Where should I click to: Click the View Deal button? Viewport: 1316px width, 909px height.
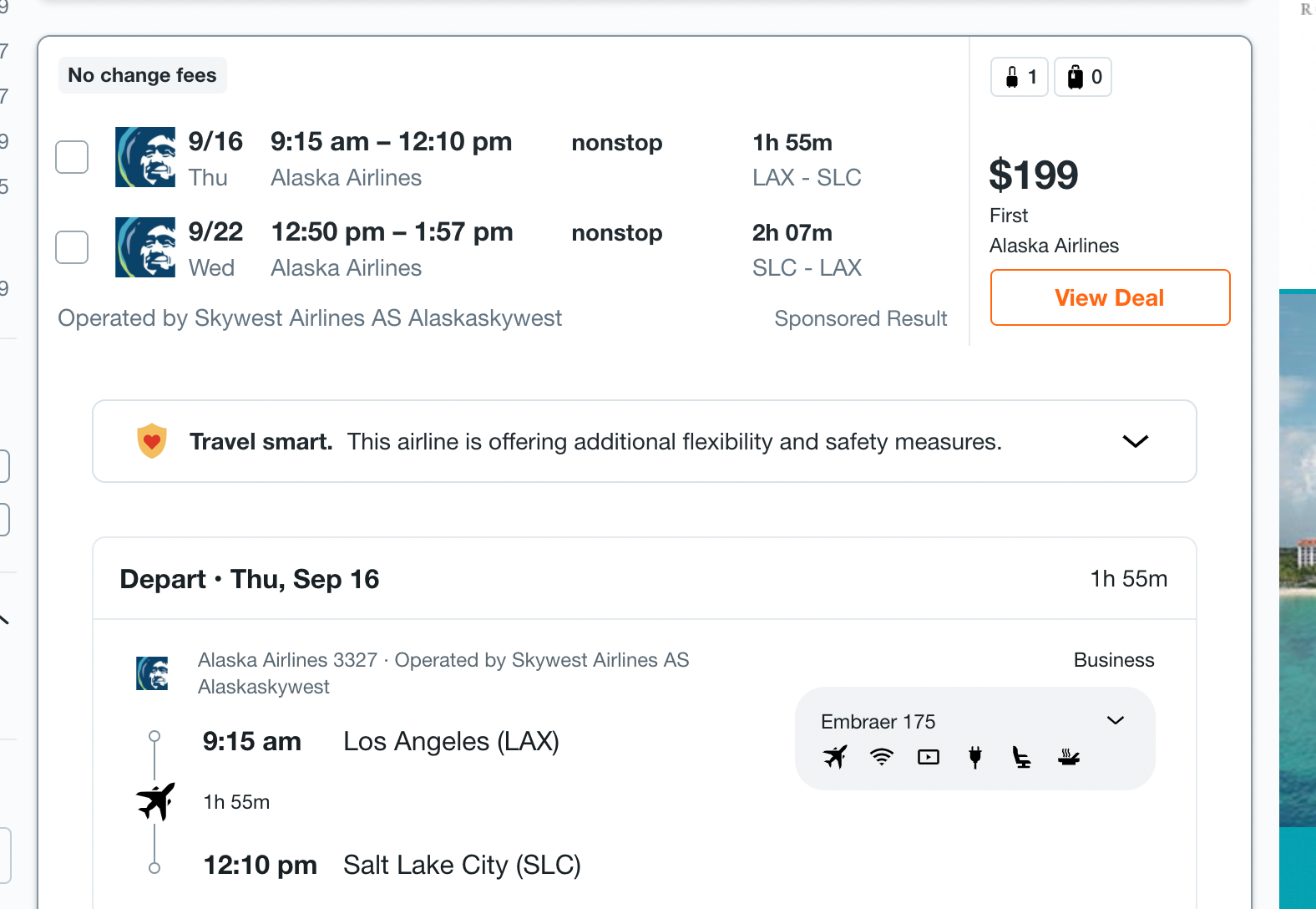(1110, 297)
